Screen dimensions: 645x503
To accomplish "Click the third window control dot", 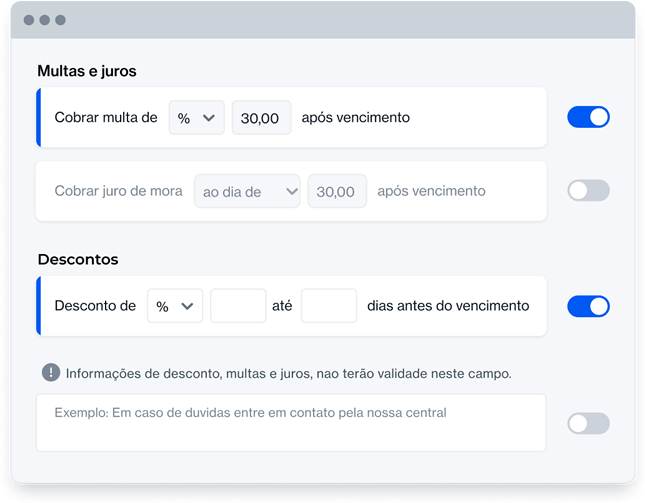I will pyautogui.click(x=61, y=20).
